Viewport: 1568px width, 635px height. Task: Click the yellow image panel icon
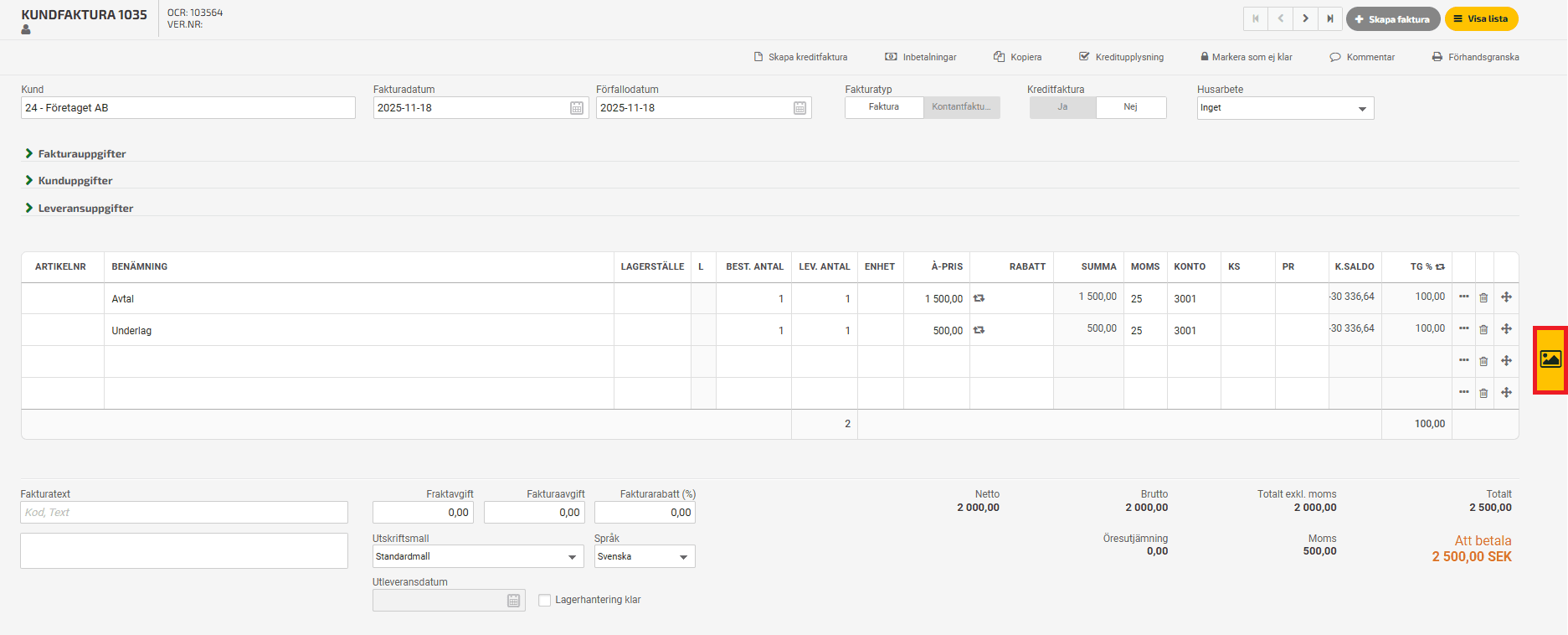pos(1550,359)
